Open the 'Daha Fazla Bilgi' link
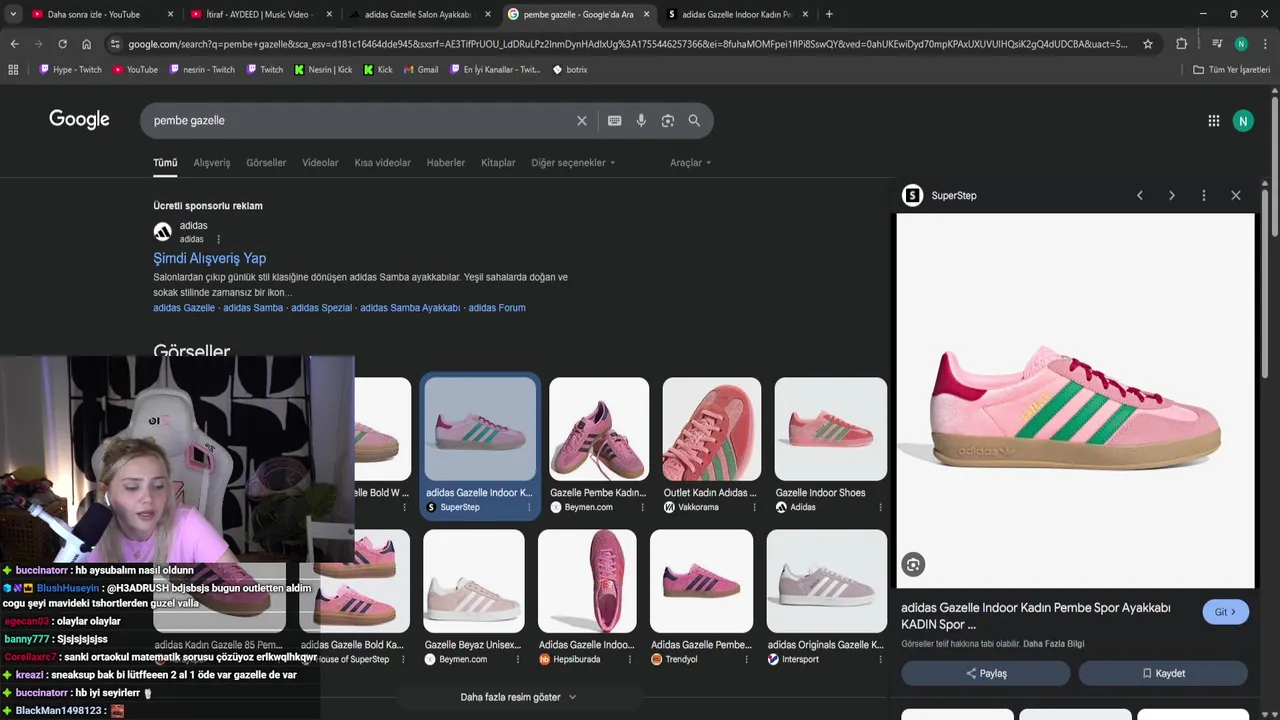Image resolution: width=1280 pixels, height=720 pixels. point(1053,644)
